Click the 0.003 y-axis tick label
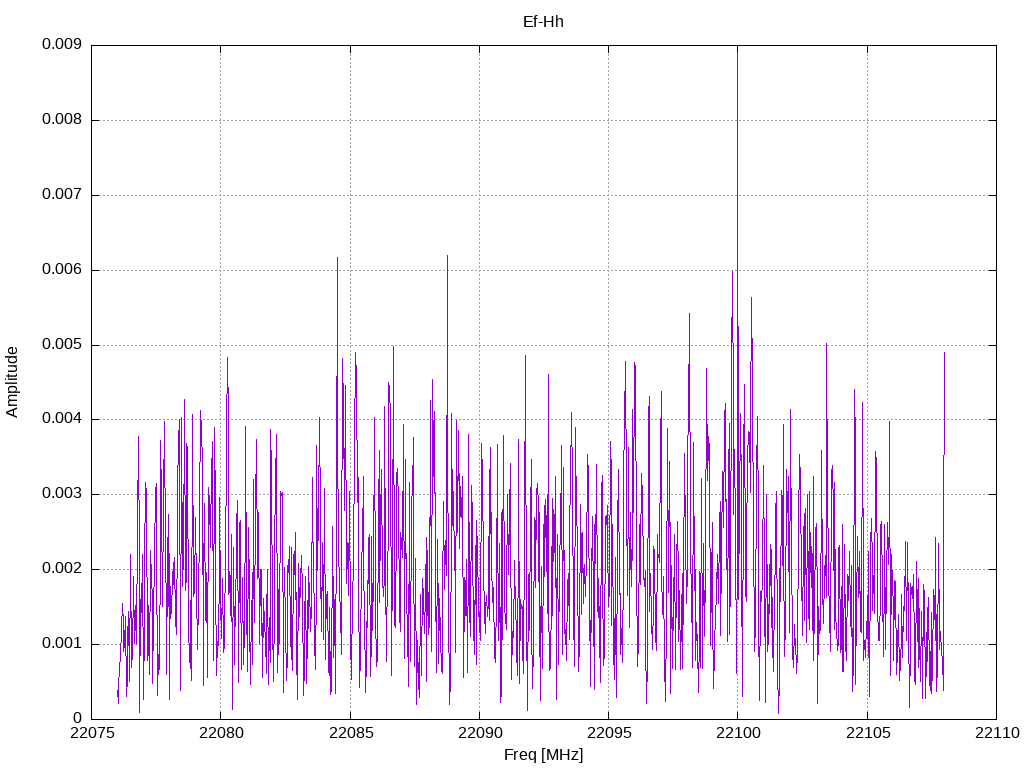Screen dimensions: 1024x768 pyautogui.click(x=61, y=494)
